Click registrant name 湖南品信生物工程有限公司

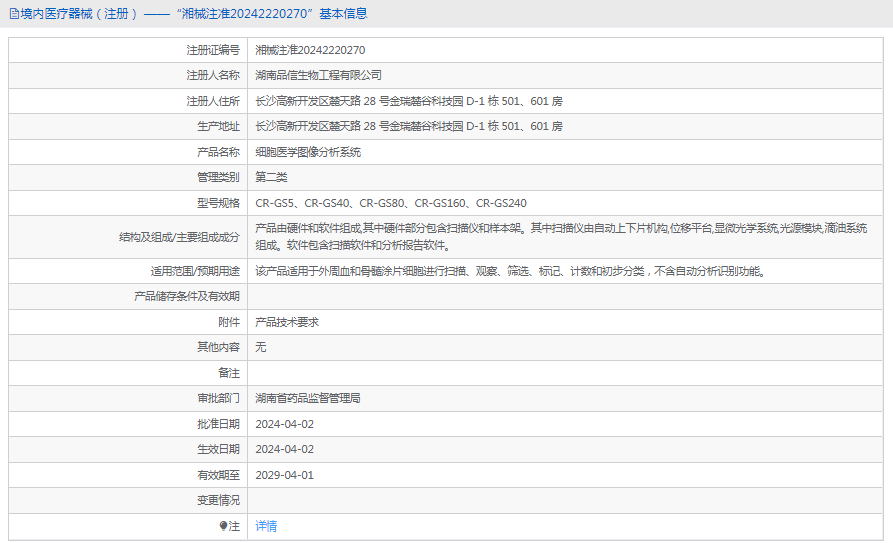coord(318,75)
